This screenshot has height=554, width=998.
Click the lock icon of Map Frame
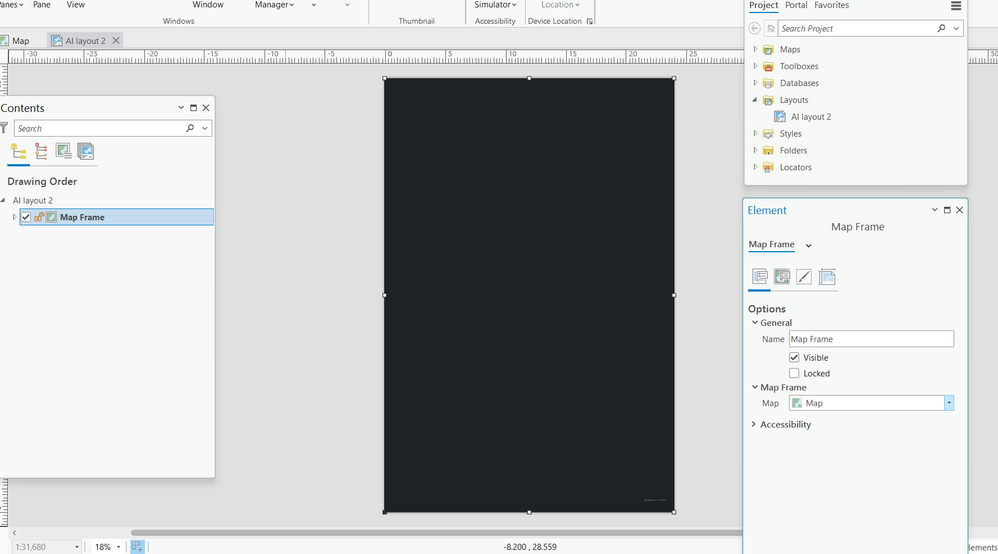[39, 217]
